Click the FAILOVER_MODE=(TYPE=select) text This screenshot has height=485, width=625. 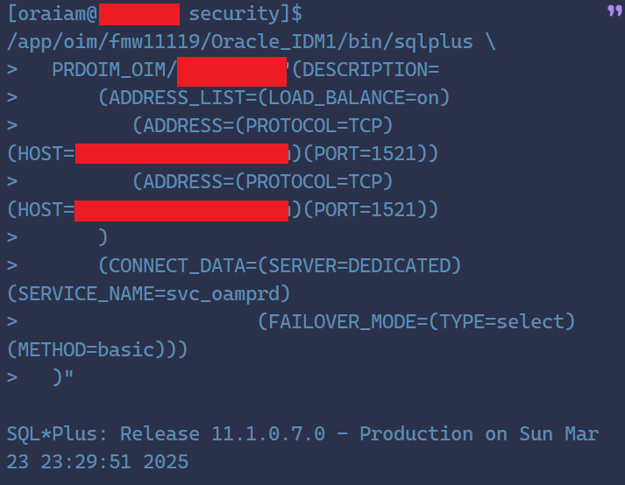[417, 322]
